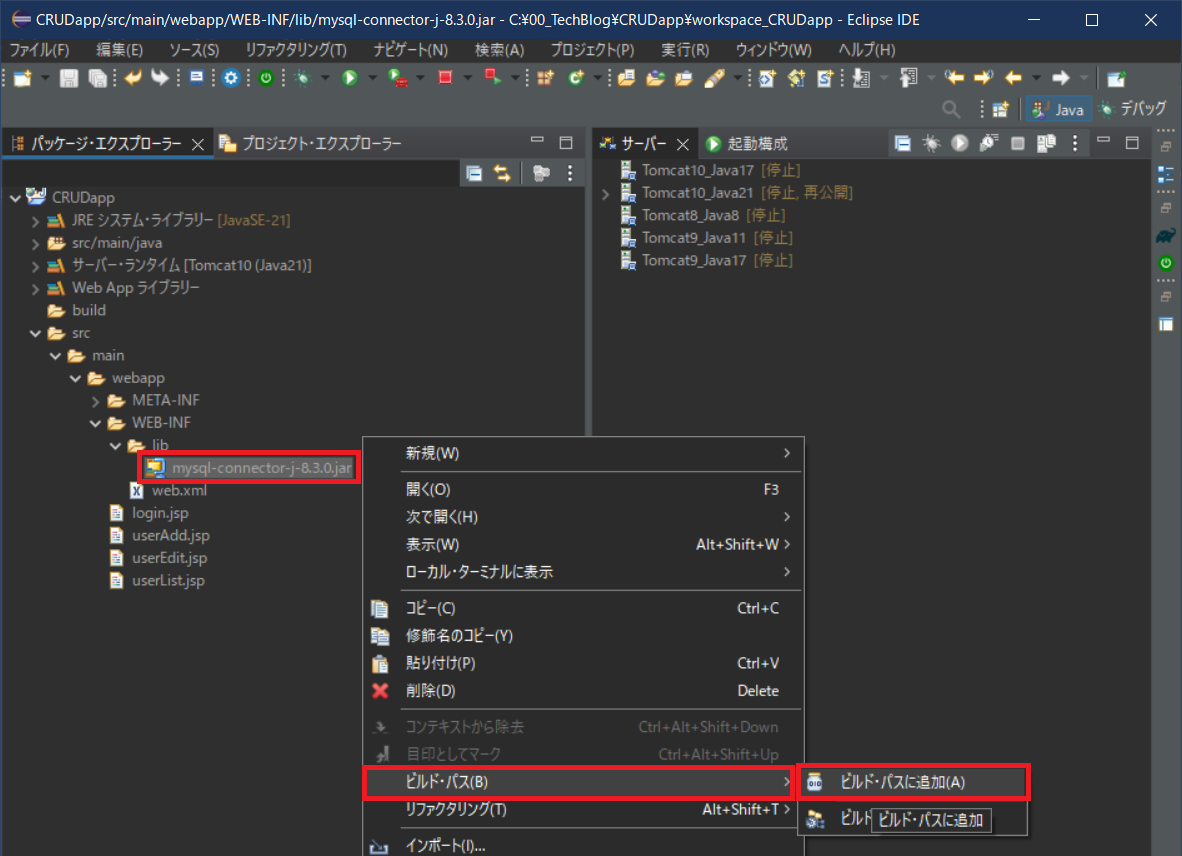Open the ファイル(F) menu
Image resolution: width=1182 pixels, height=856 pixels.
(x=39, y=50)
